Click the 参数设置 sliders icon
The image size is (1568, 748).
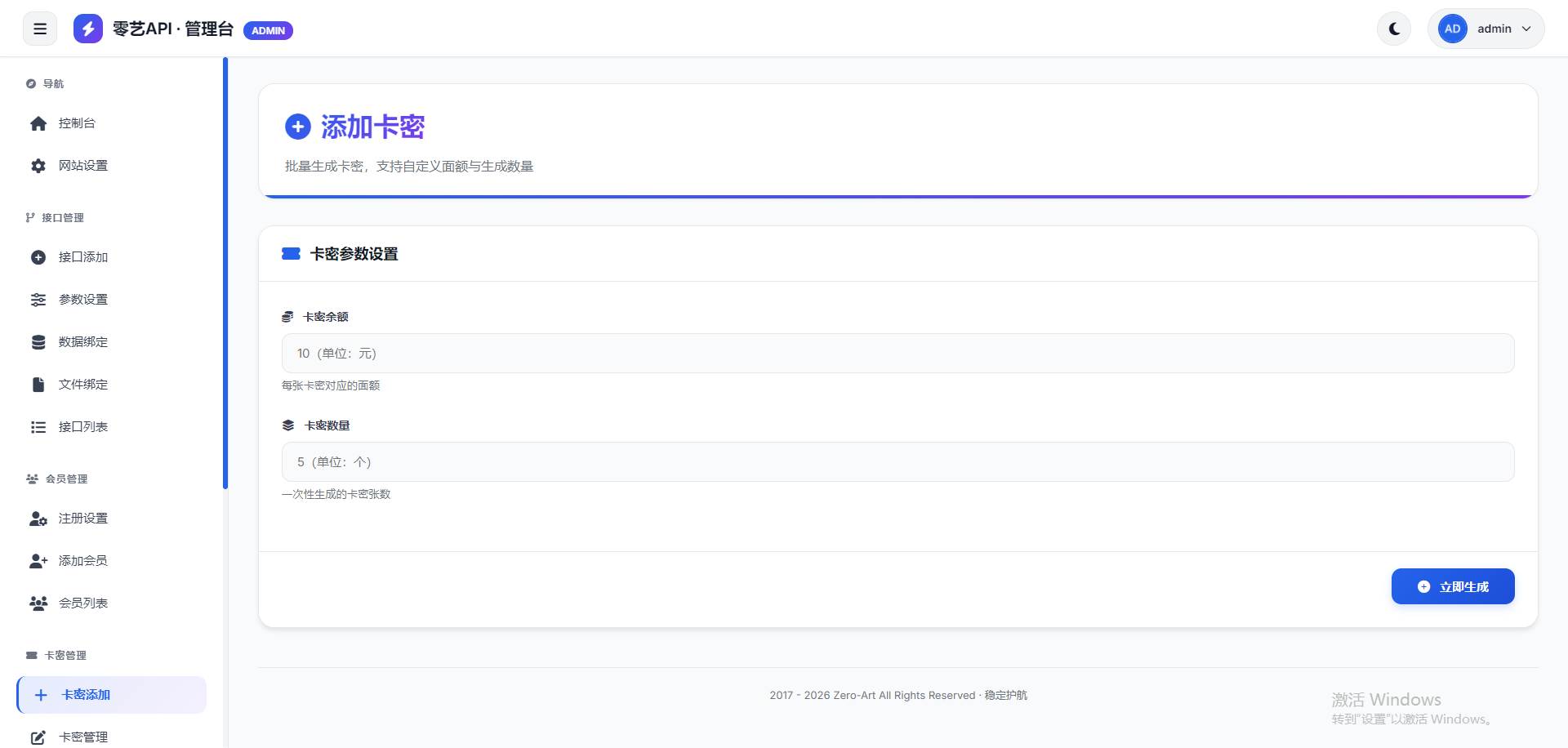click(x=38, y=300)
